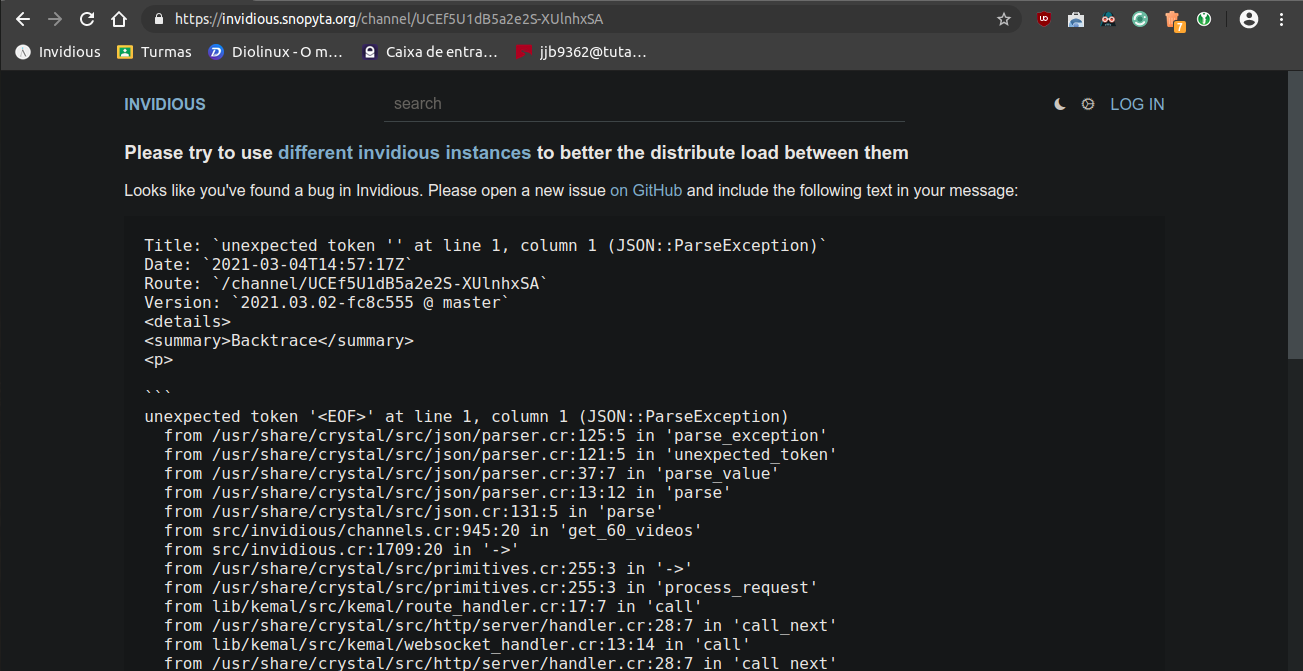Open the green circular-arrow extension

[1140, 19]
